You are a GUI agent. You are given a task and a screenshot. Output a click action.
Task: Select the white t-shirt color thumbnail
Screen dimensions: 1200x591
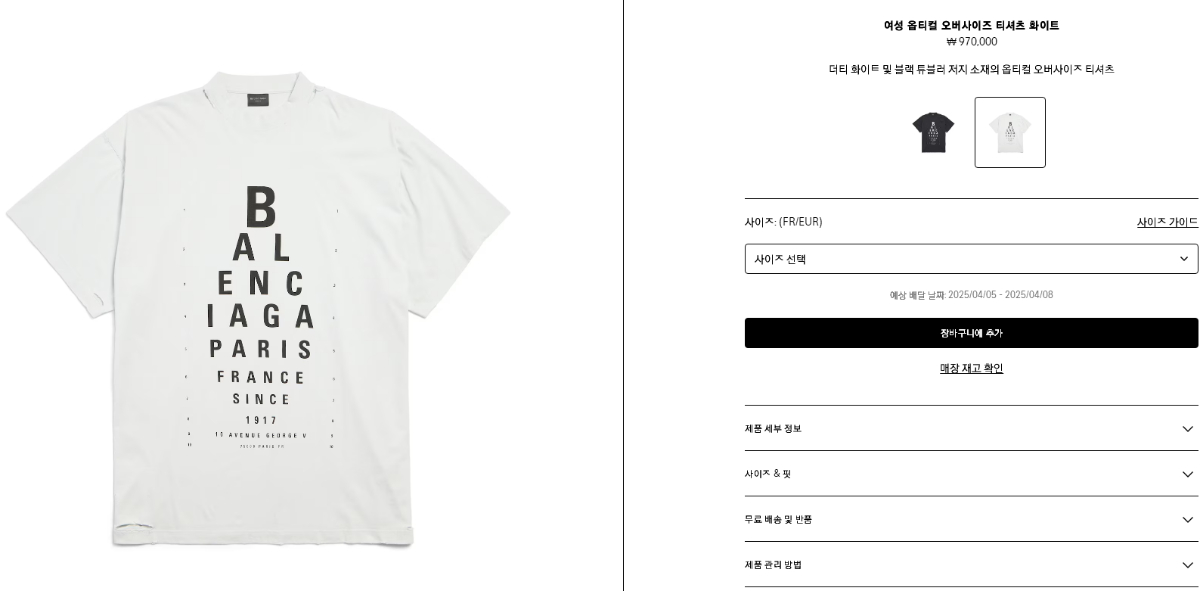coord(1010,132)
